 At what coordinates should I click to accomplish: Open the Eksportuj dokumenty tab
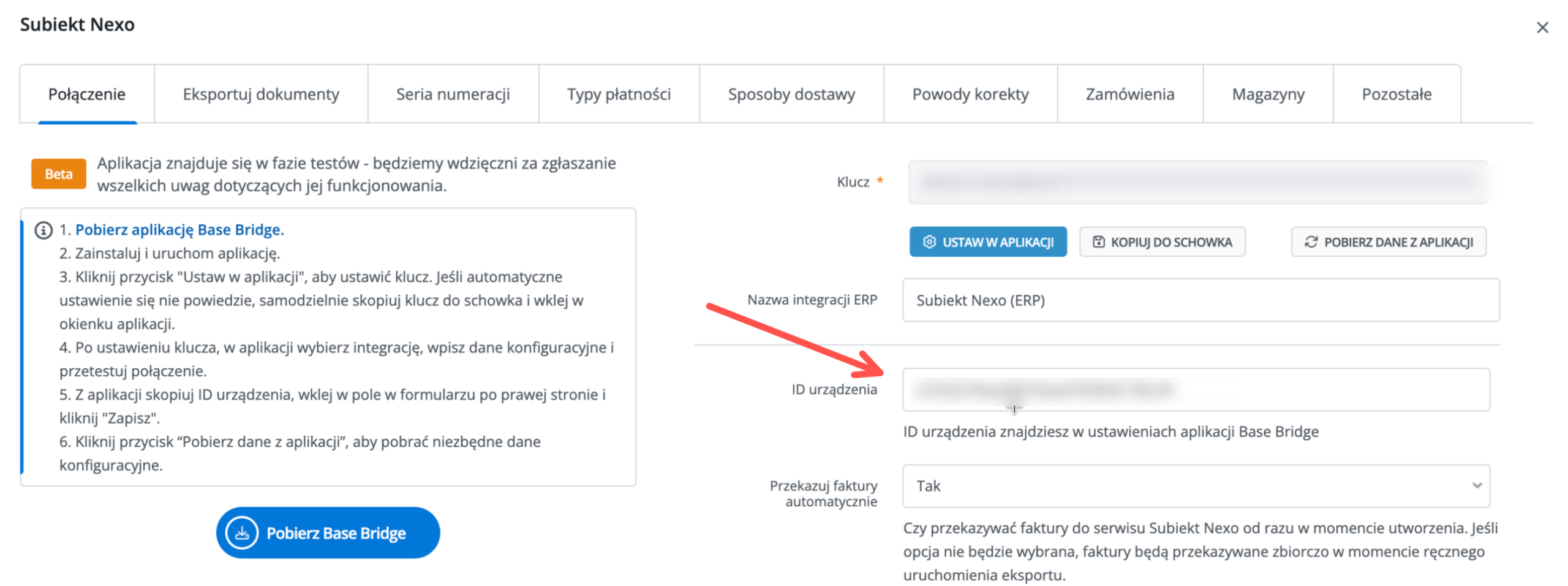click(x=260, y=94)
